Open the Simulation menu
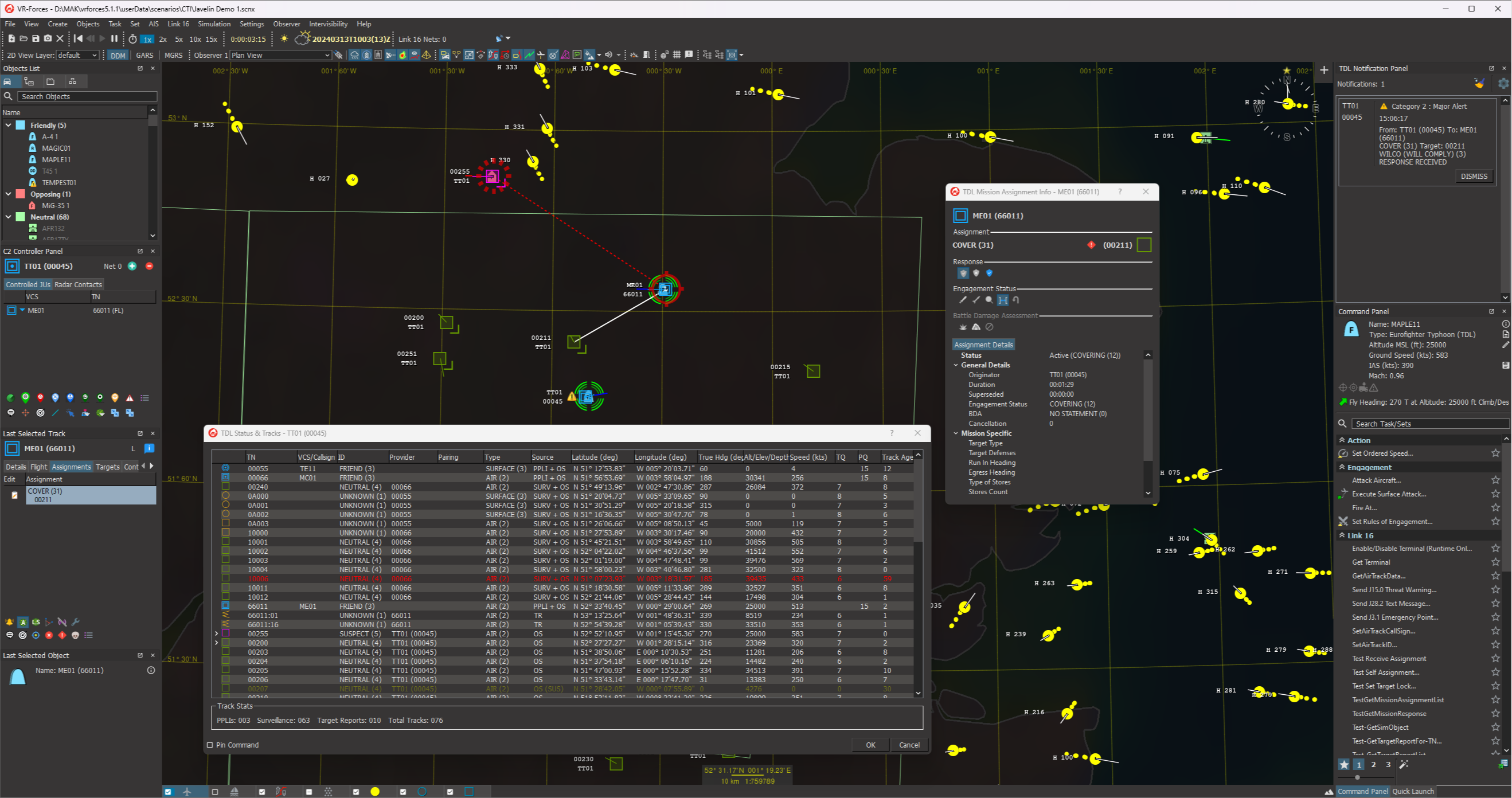Screen dimensions: 1512x798 (214, 24)
